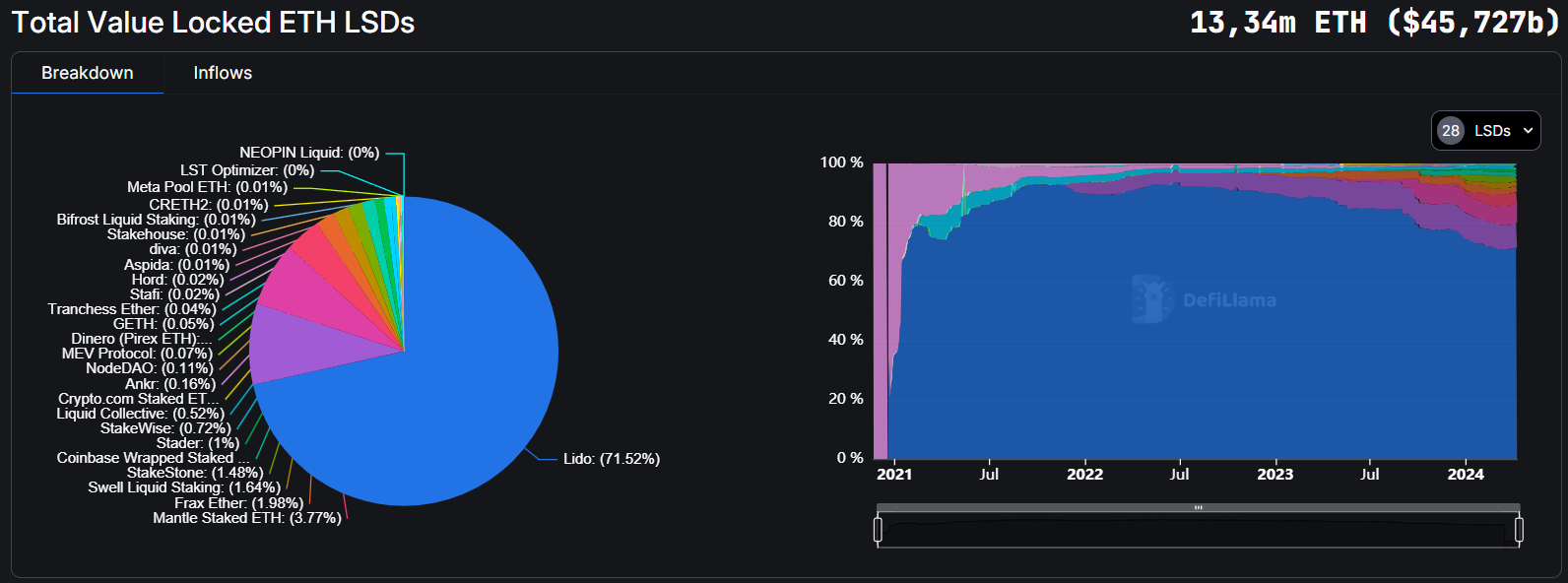Click the "Bifrost Liquid Staking: (0.01%)" label
Screen dimensions: 1568x583
coord(157,220)
